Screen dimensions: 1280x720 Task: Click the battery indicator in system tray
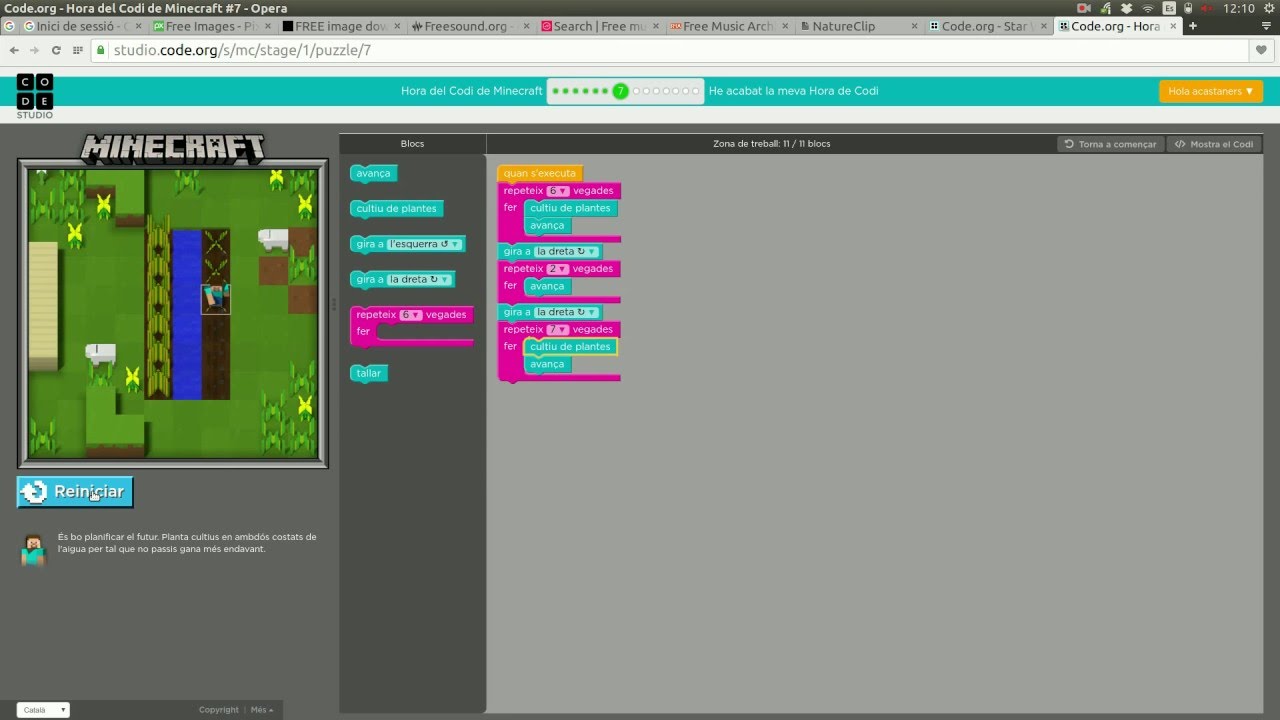tap(1187, 8)
